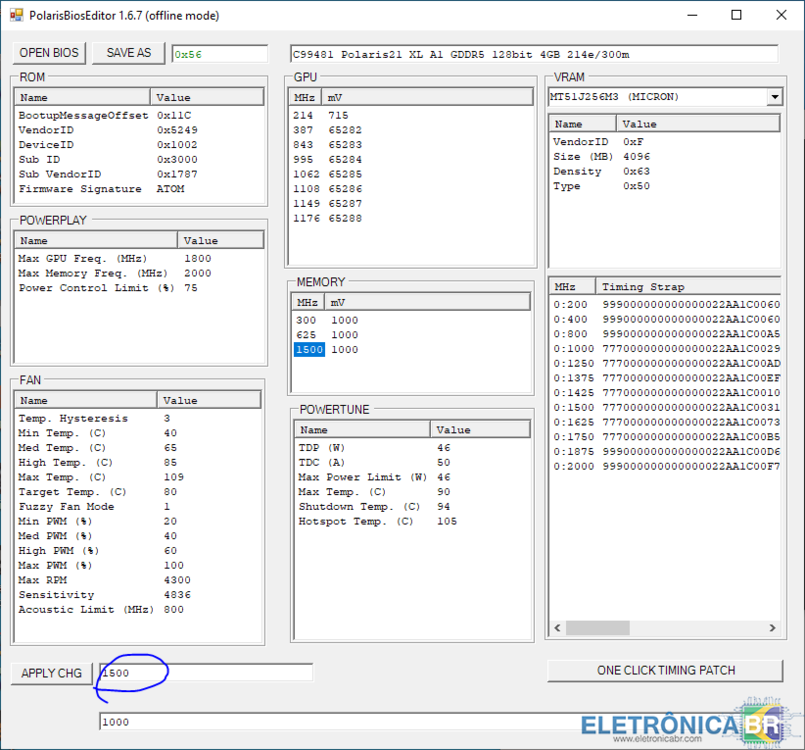Click the OPEN BIOS button
The height and width of the screenshot is (750, 805).
coord(49,53)
